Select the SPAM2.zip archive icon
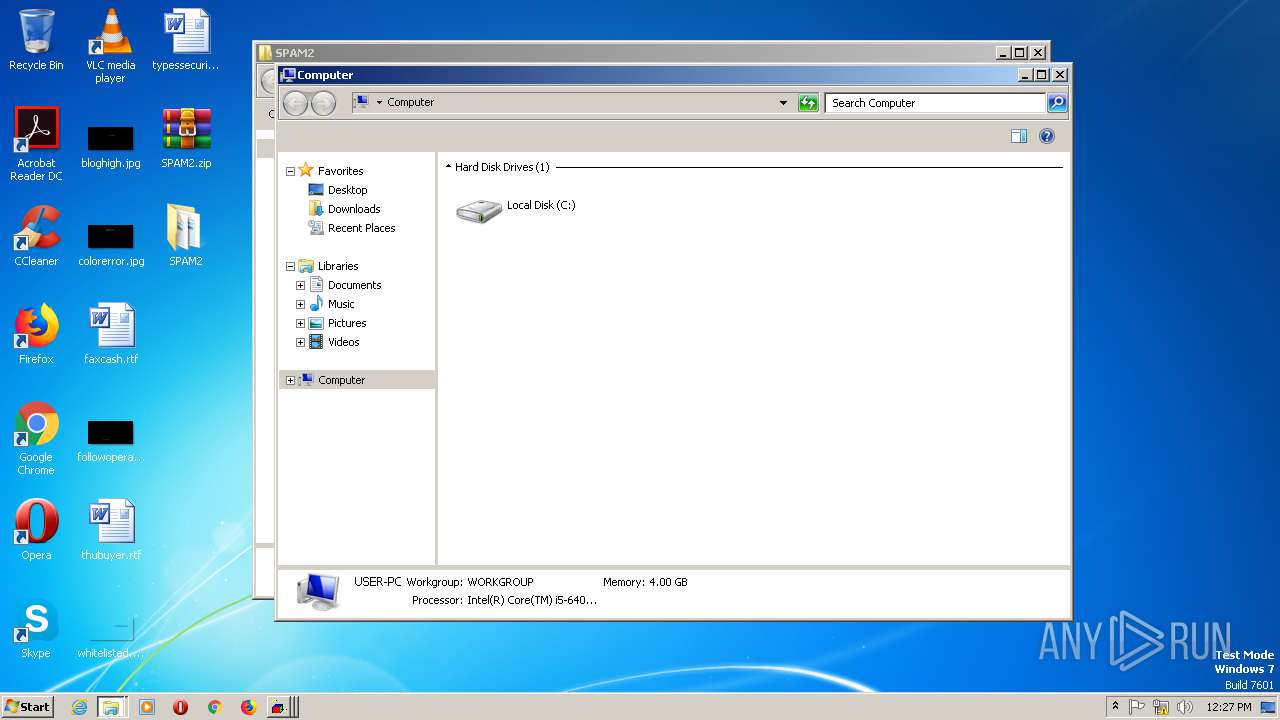1280x720 pixels. (x=186, y=138)
